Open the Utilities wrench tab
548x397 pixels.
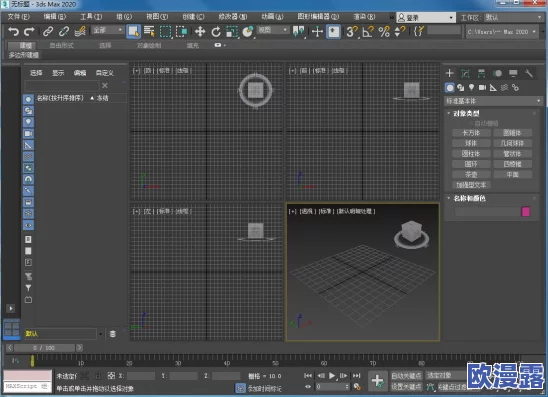(x=529, y=73)
